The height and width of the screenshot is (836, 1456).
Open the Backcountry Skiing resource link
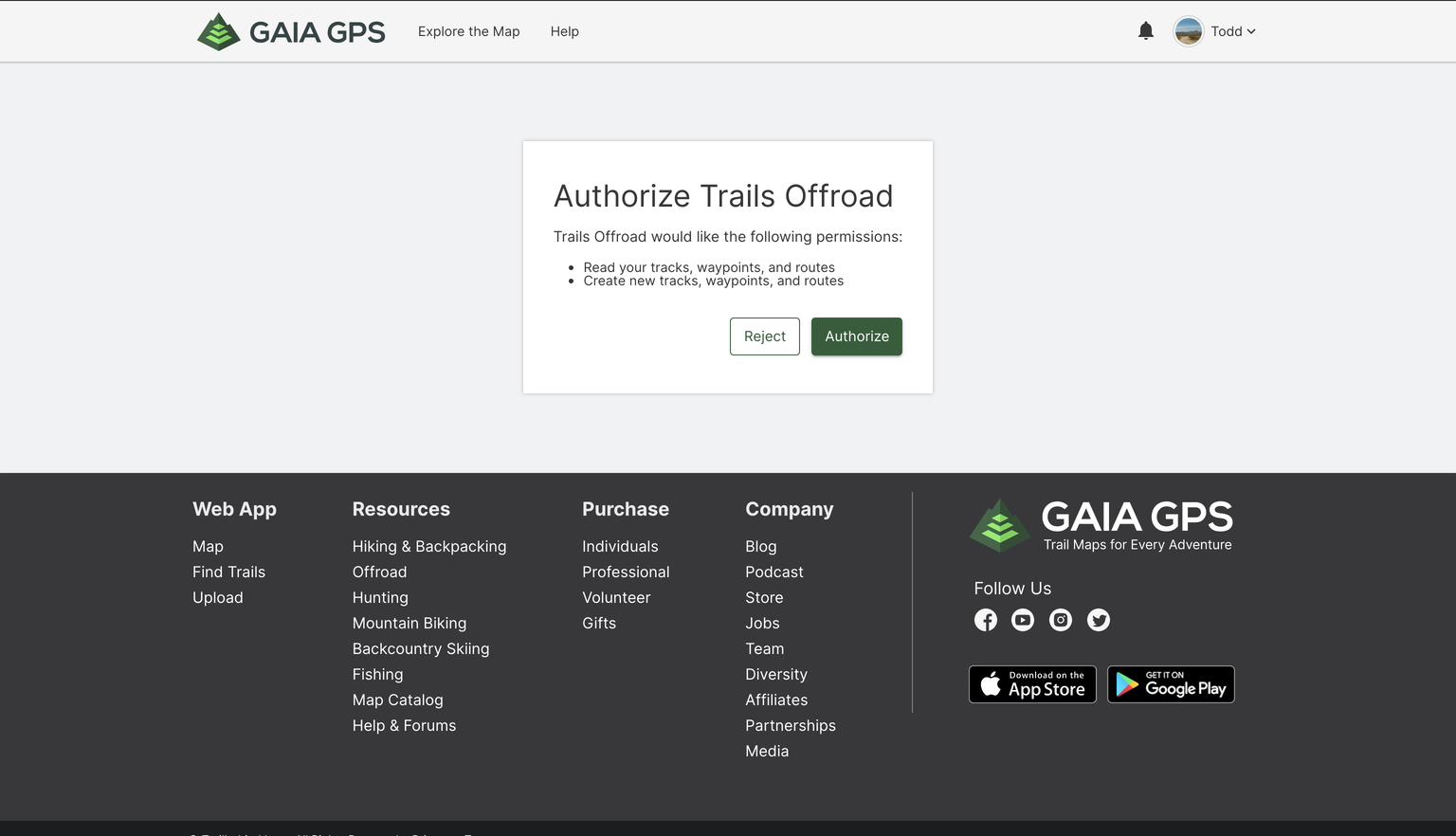coord(421,649)
